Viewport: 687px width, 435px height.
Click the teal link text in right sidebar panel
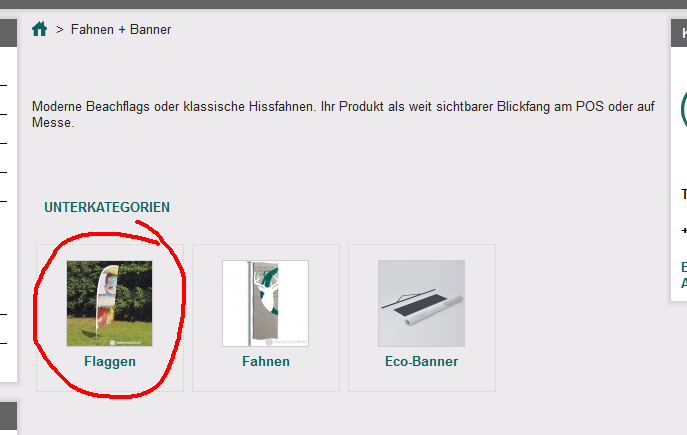[684, 275]
